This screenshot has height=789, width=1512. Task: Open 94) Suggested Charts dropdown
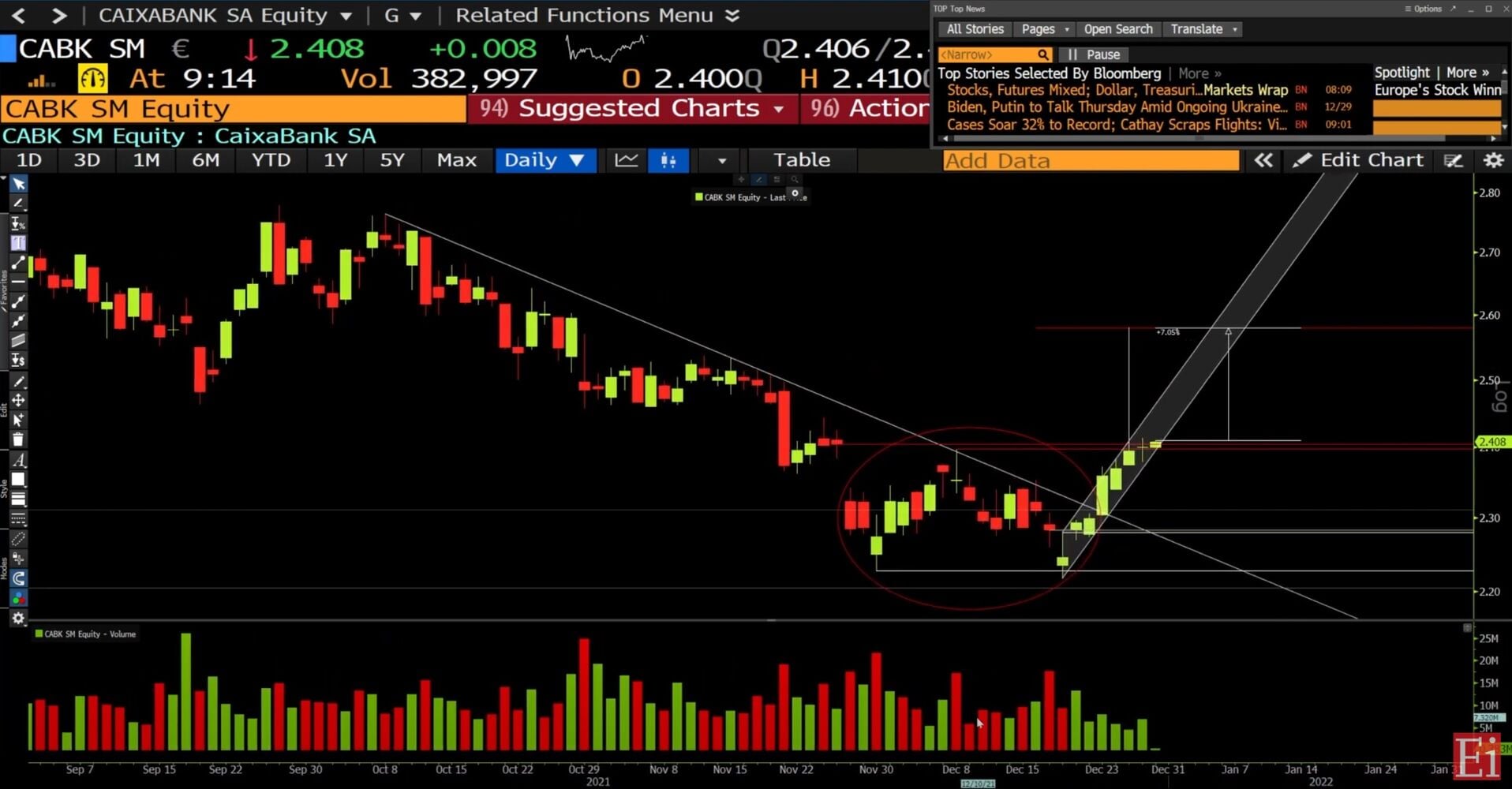click(x=632, y=108)
